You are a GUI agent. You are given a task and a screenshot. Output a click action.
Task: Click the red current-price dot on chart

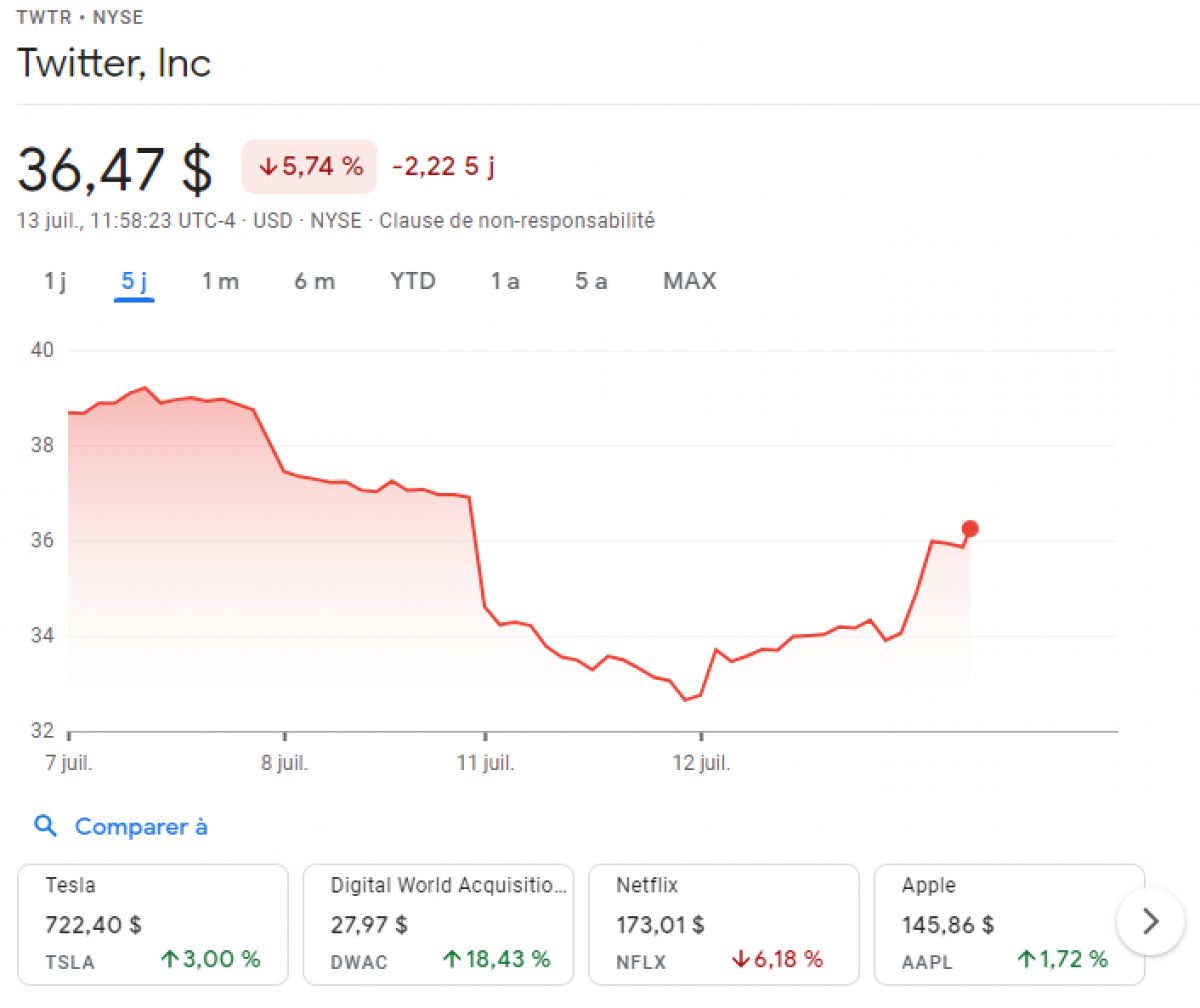pos(969,529)
